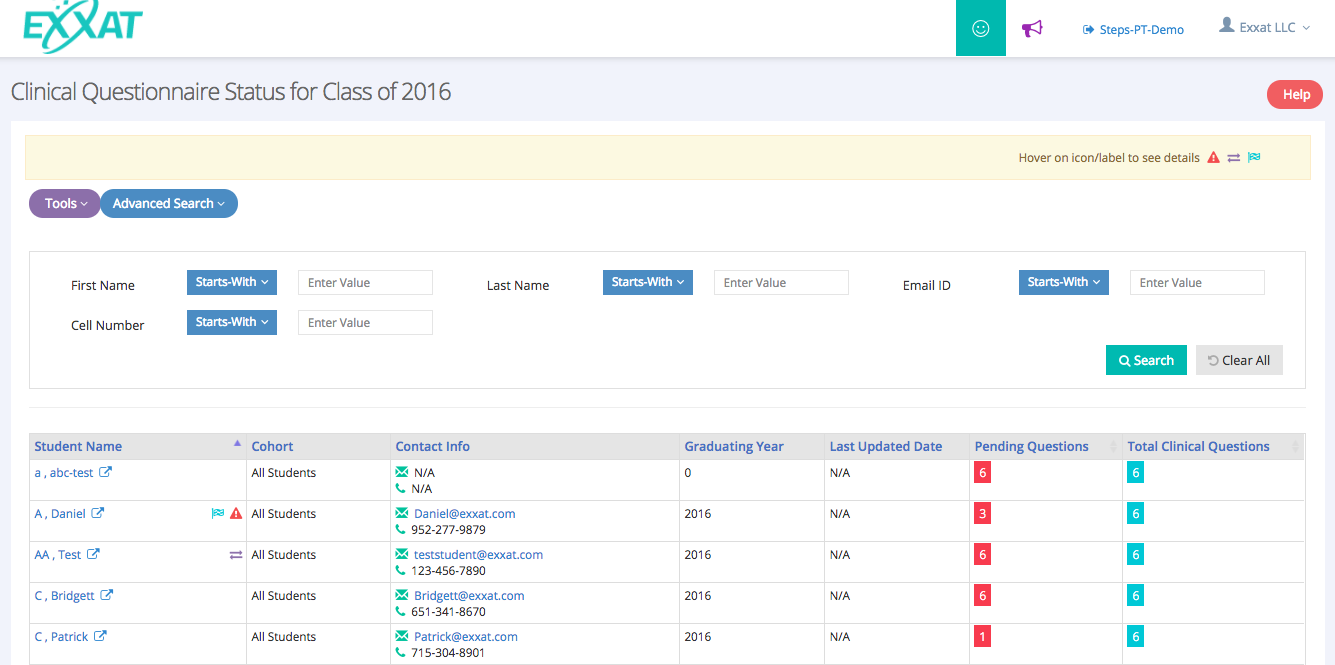Click the purple transfer arrows legend icon
This screenshot has height=665, width=1335.
click(1233, 157)
